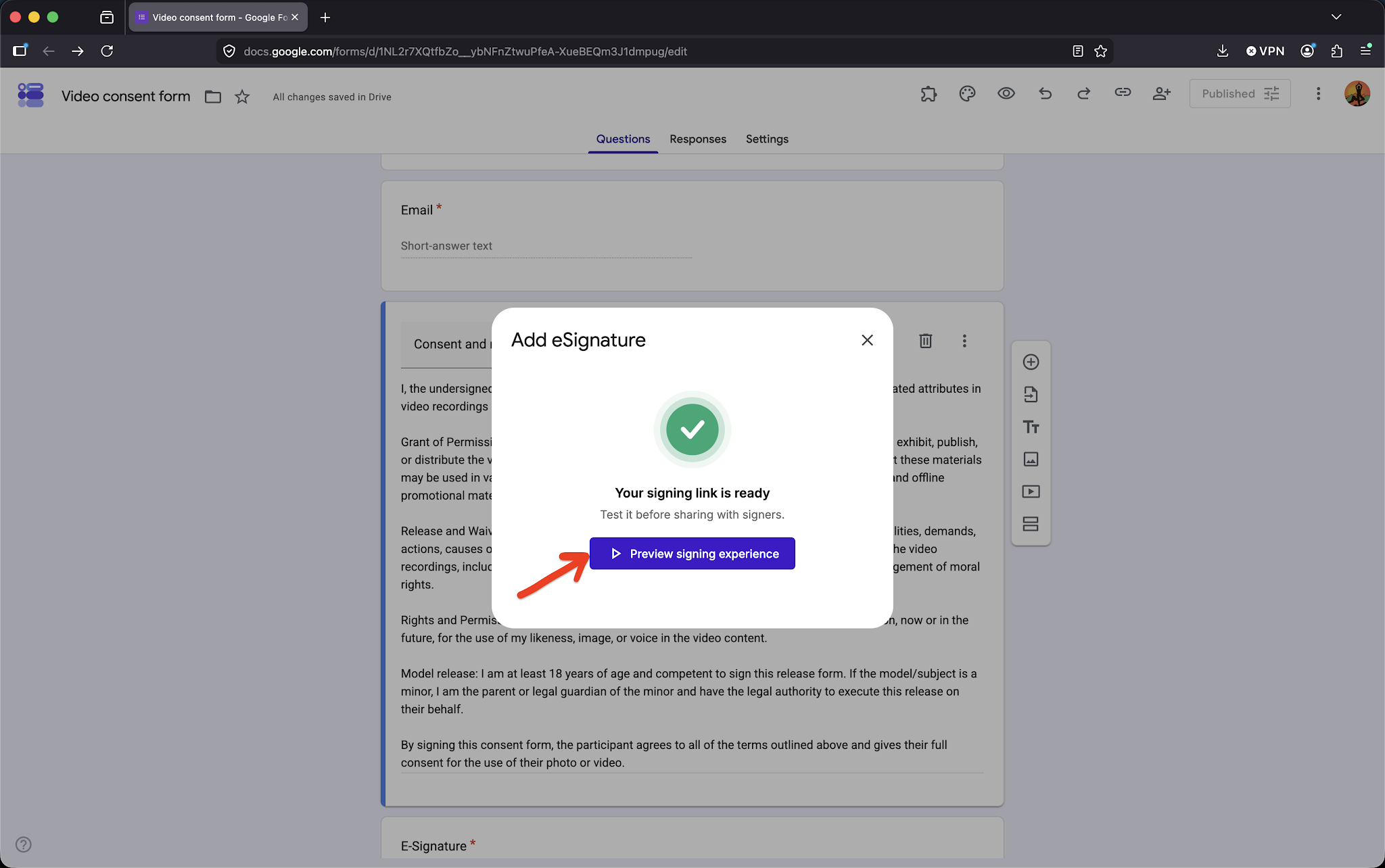The image size is (1385, 868).
Task: Open more options for Consent card
Action: 964,341
